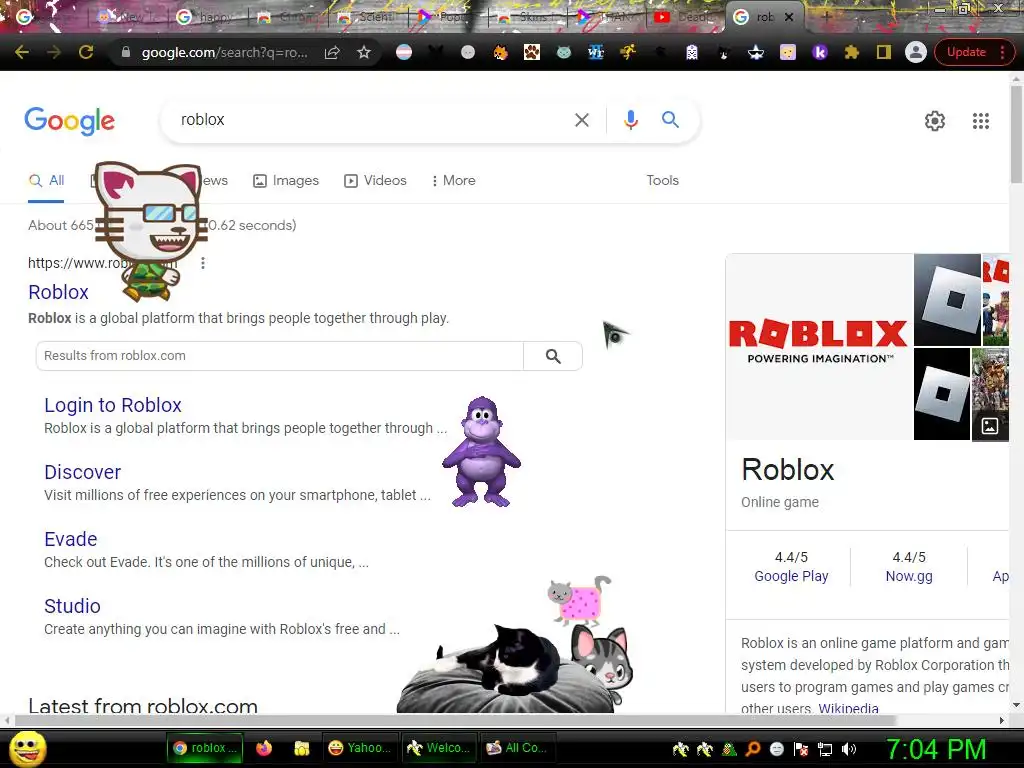1024x768 pixels.
Task: Click the blue magnifier search button
Action: (670, 120)
